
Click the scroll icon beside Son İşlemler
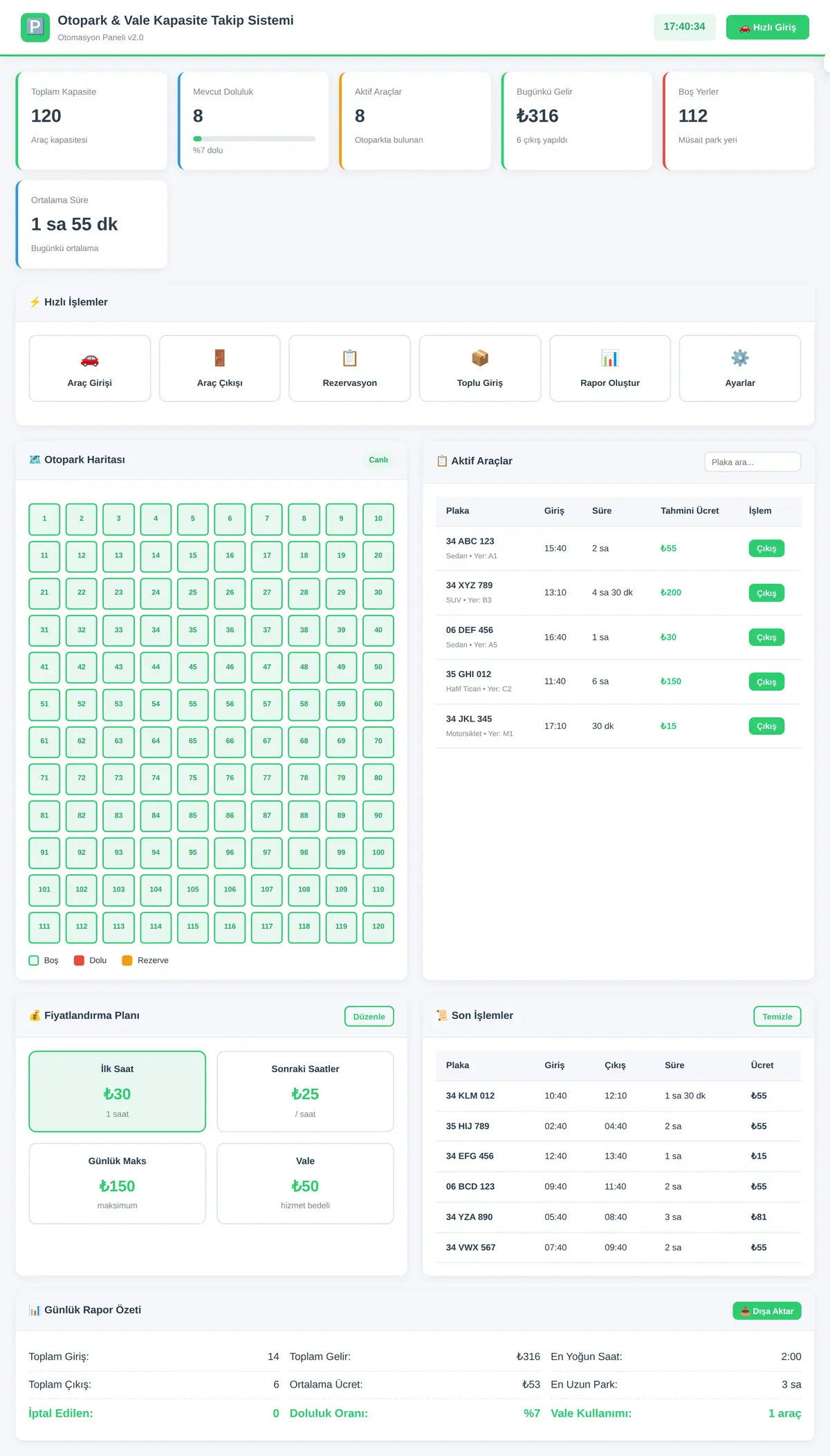click(442, 1015)
